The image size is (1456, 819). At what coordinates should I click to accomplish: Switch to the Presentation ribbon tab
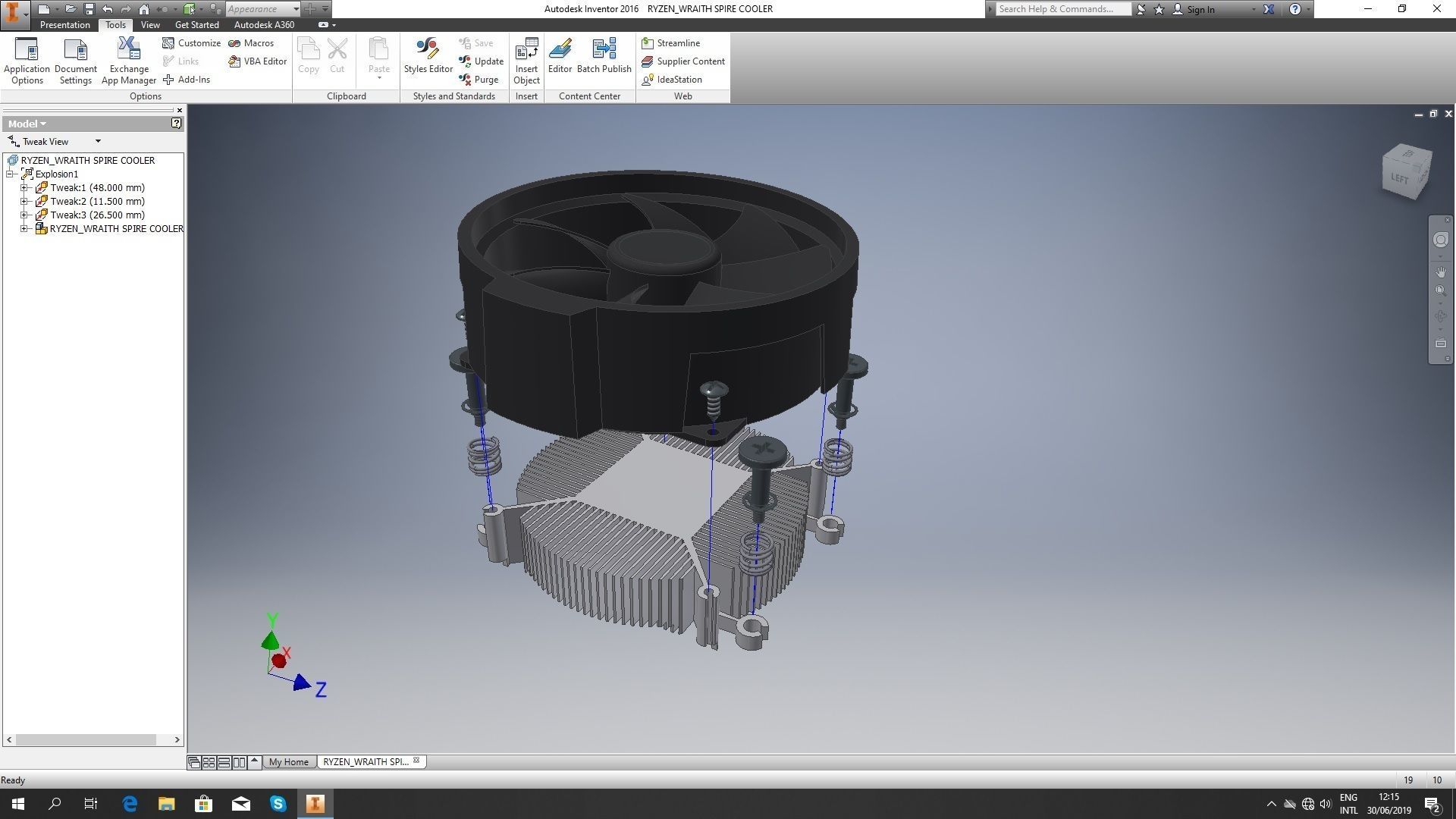[x=64, y=25]
